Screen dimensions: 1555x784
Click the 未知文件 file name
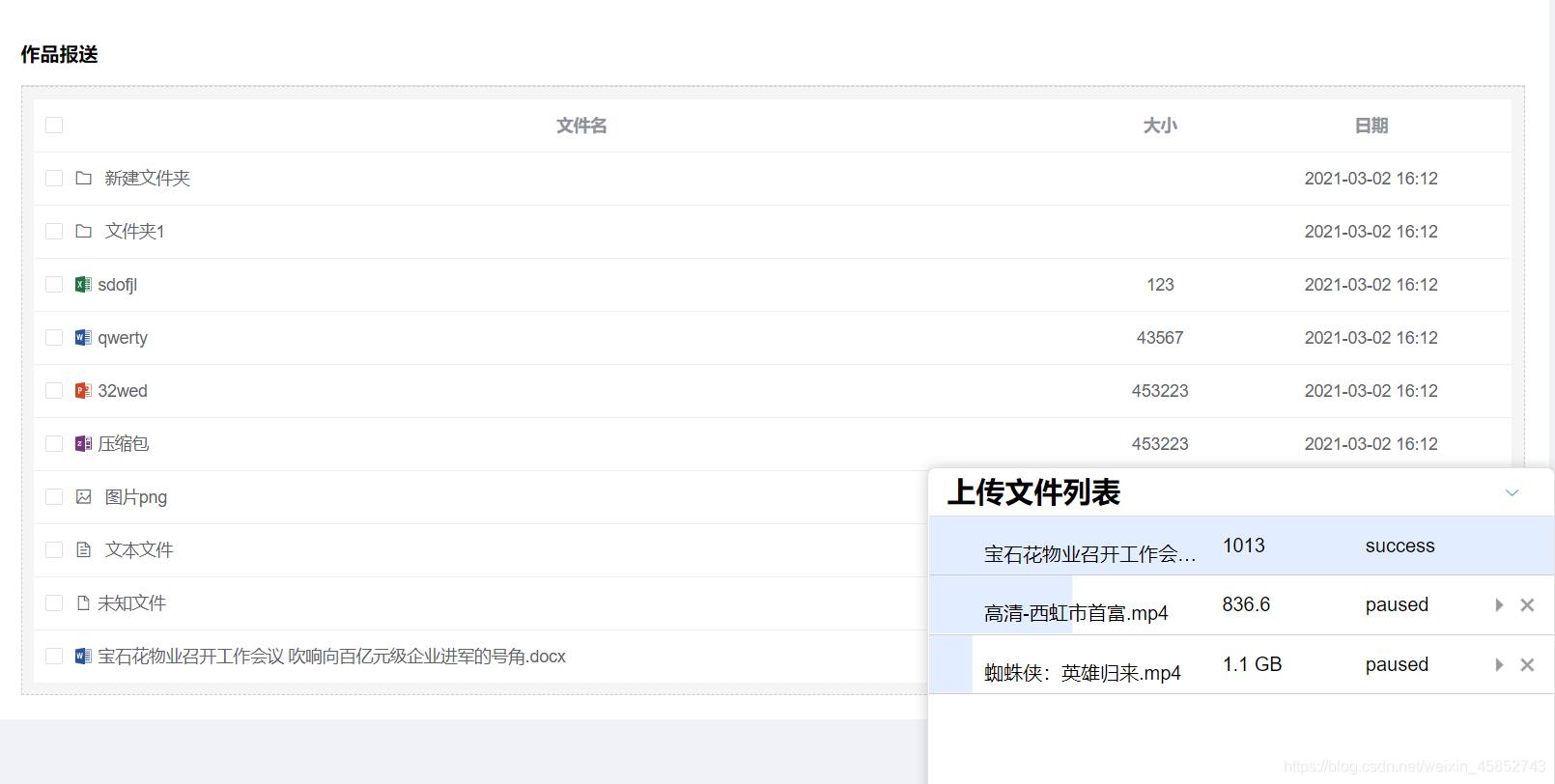131,602
